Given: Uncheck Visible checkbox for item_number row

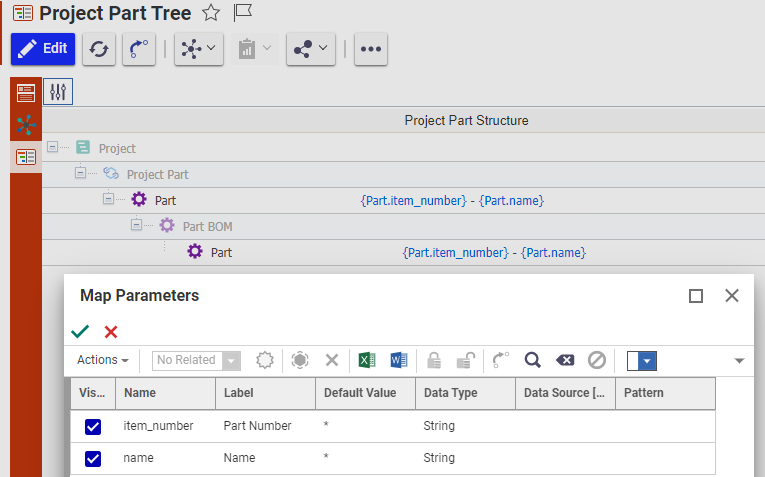Looking at the screenshot, I should 93,426.
